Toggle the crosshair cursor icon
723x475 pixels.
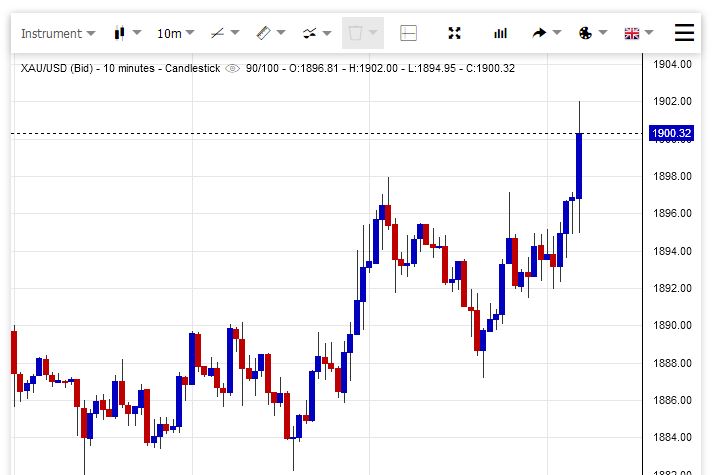coord(409,33)
